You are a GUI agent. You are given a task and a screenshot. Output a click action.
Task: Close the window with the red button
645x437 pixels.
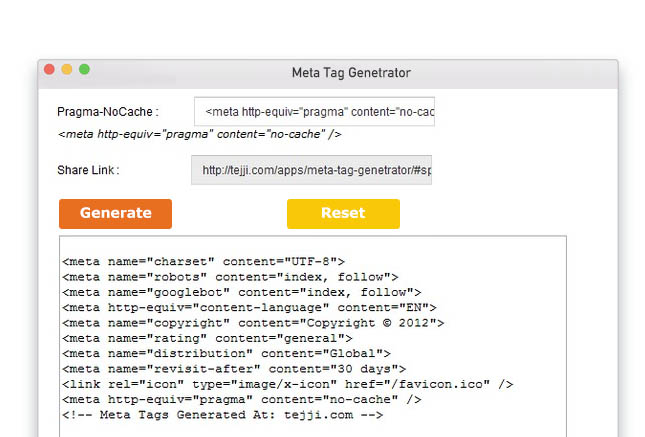click(x=49, y=69)
